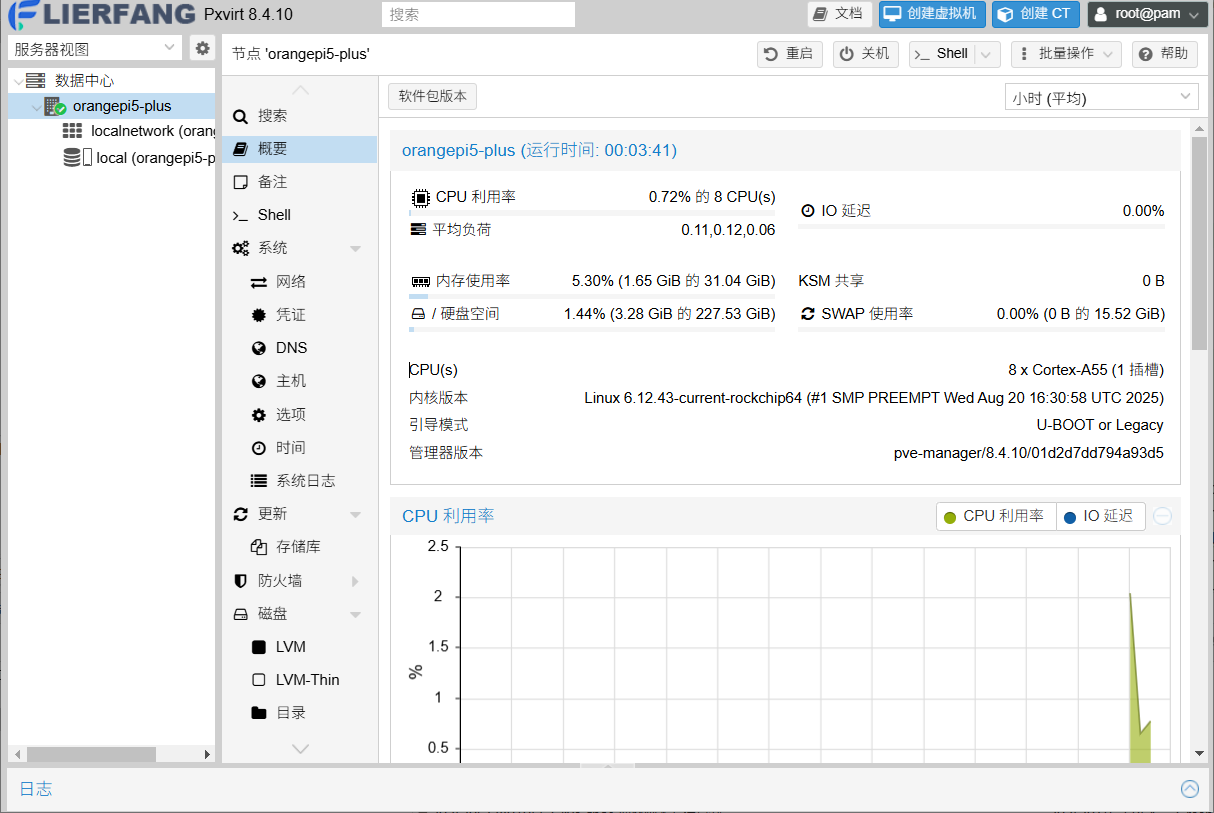Click the top search input field
This screenshot has height=813, width=1214.
tap(478, 14)
